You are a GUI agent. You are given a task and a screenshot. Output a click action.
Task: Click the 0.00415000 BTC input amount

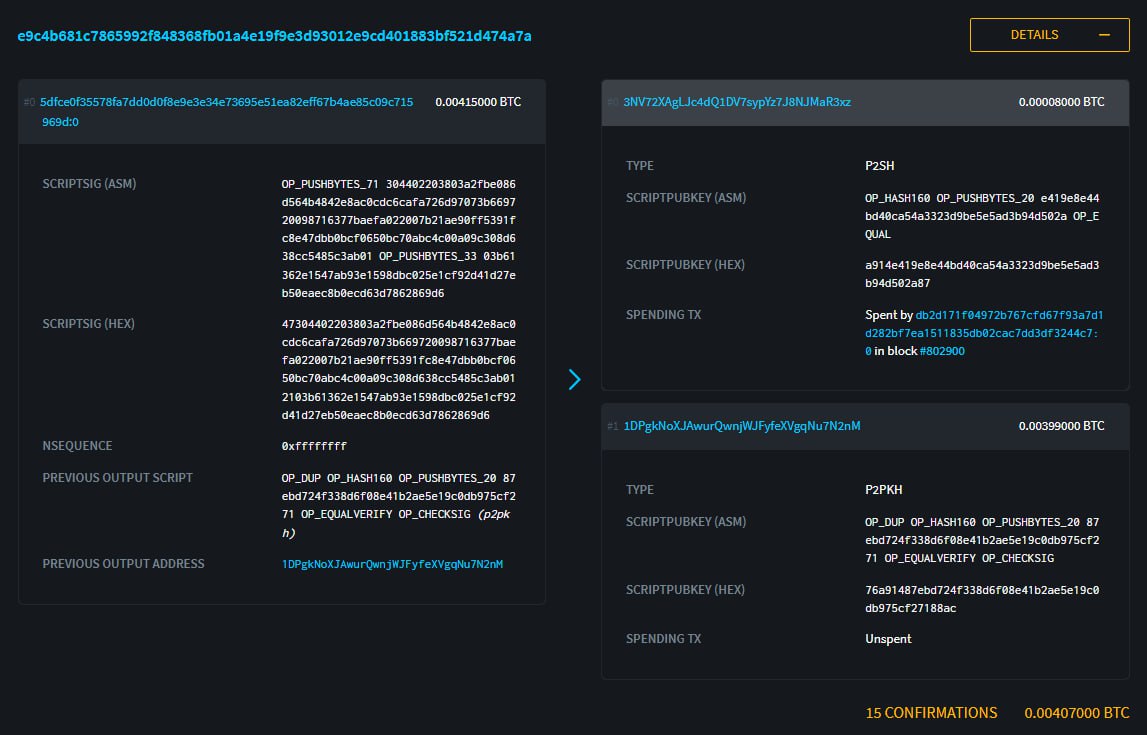[x=478, y=102]
